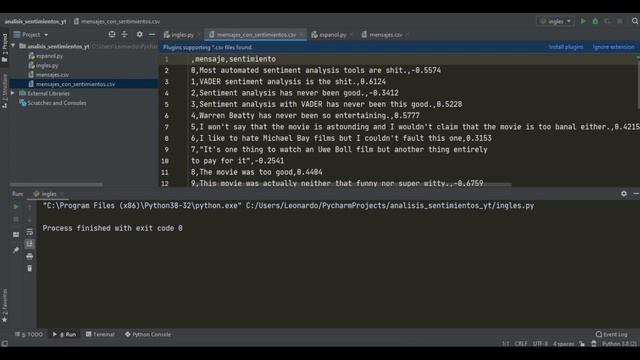640x360 pixels.
Task: Collapse the analisis_sentimientos_yt project folder
Action: (13, 46)
